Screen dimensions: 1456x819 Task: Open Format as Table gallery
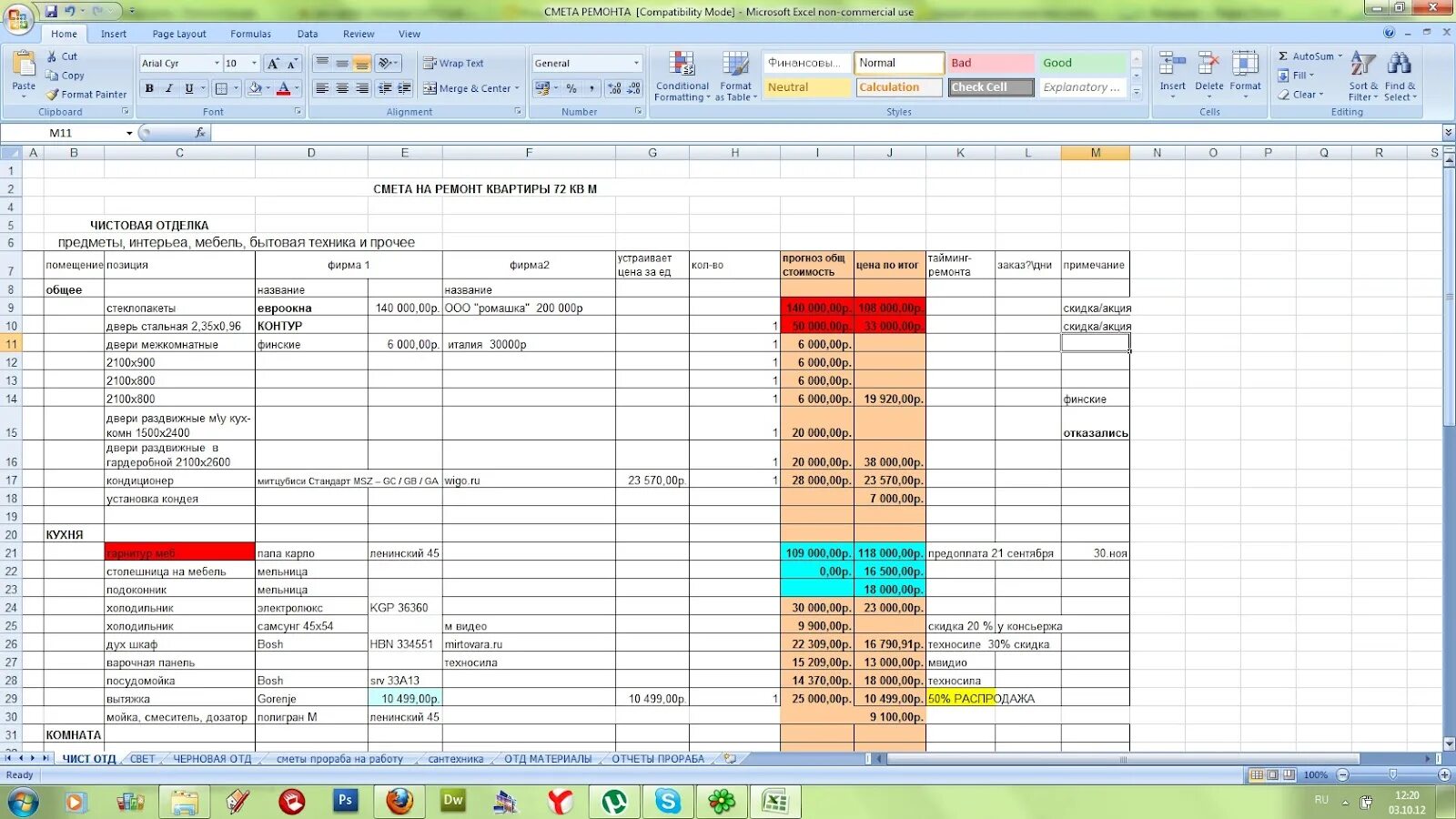pyautogui.click(x=735, y=76)
